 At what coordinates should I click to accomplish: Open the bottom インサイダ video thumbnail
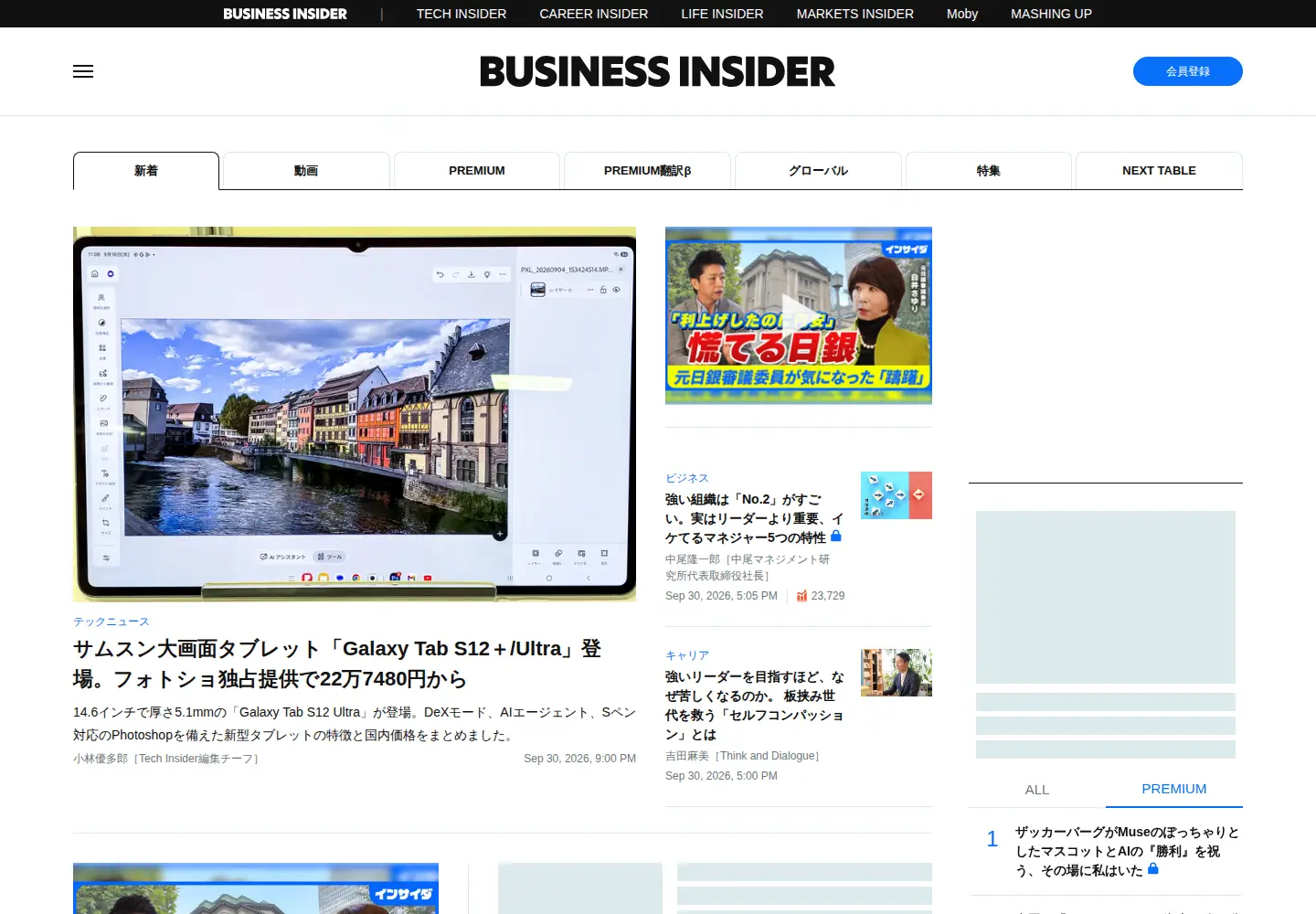coord(256,888)
